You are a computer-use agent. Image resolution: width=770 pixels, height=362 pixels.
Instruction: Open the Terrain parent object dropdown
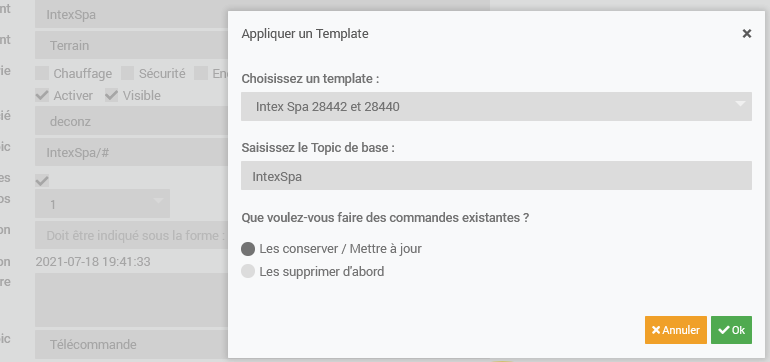coord(131,45)
